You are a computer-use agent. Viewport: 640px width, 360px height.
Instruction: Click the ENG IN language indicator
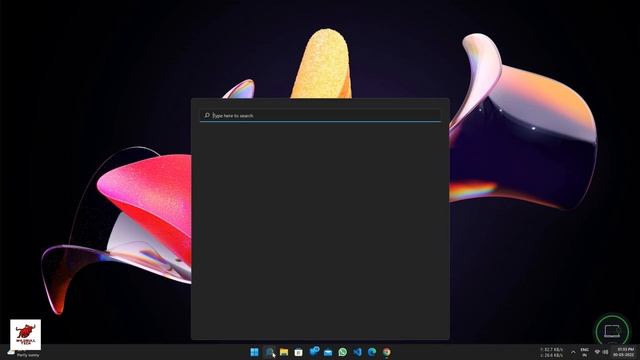pos(584,352)
